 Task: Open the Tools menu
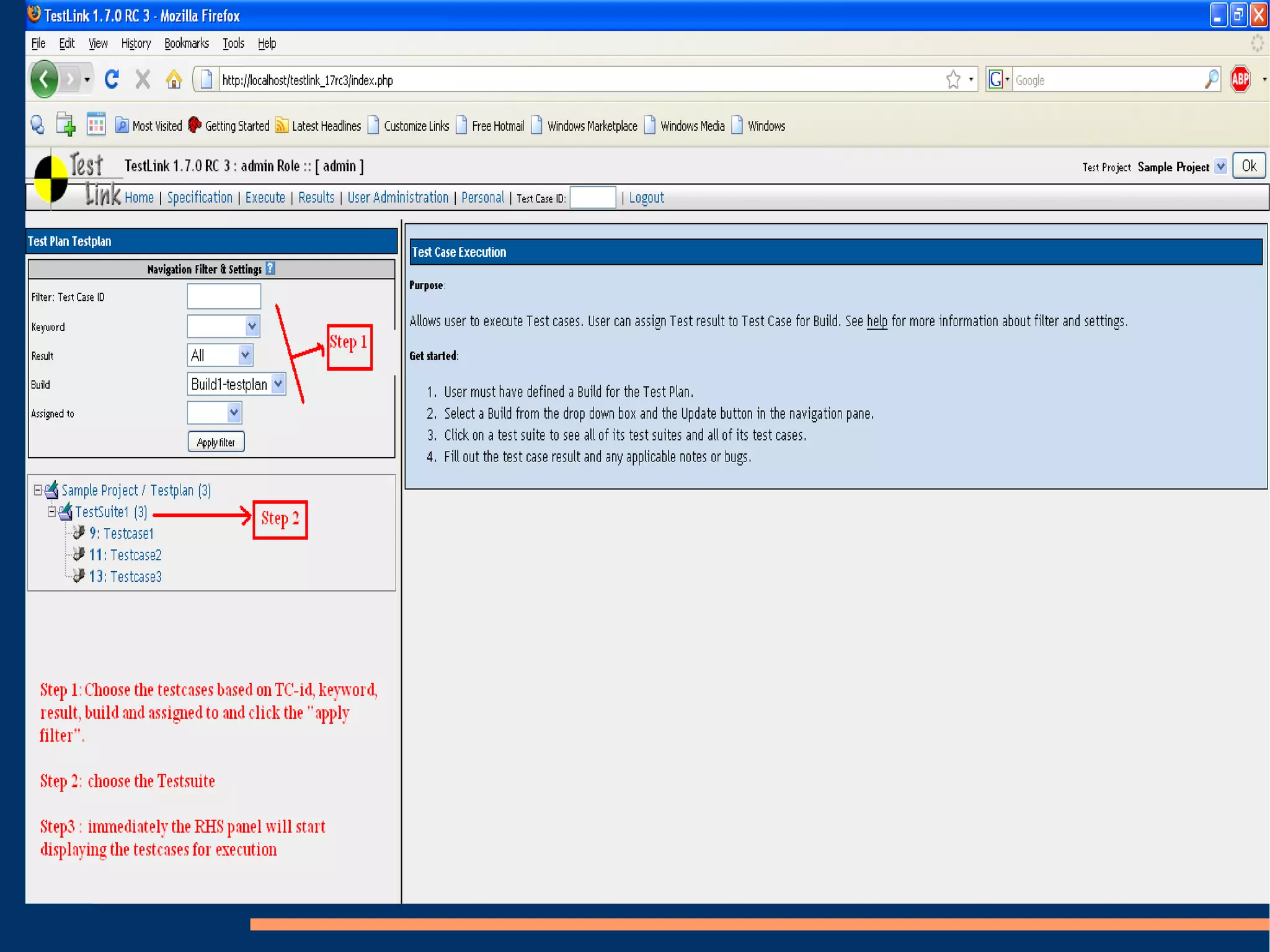[x=233, y=43]
